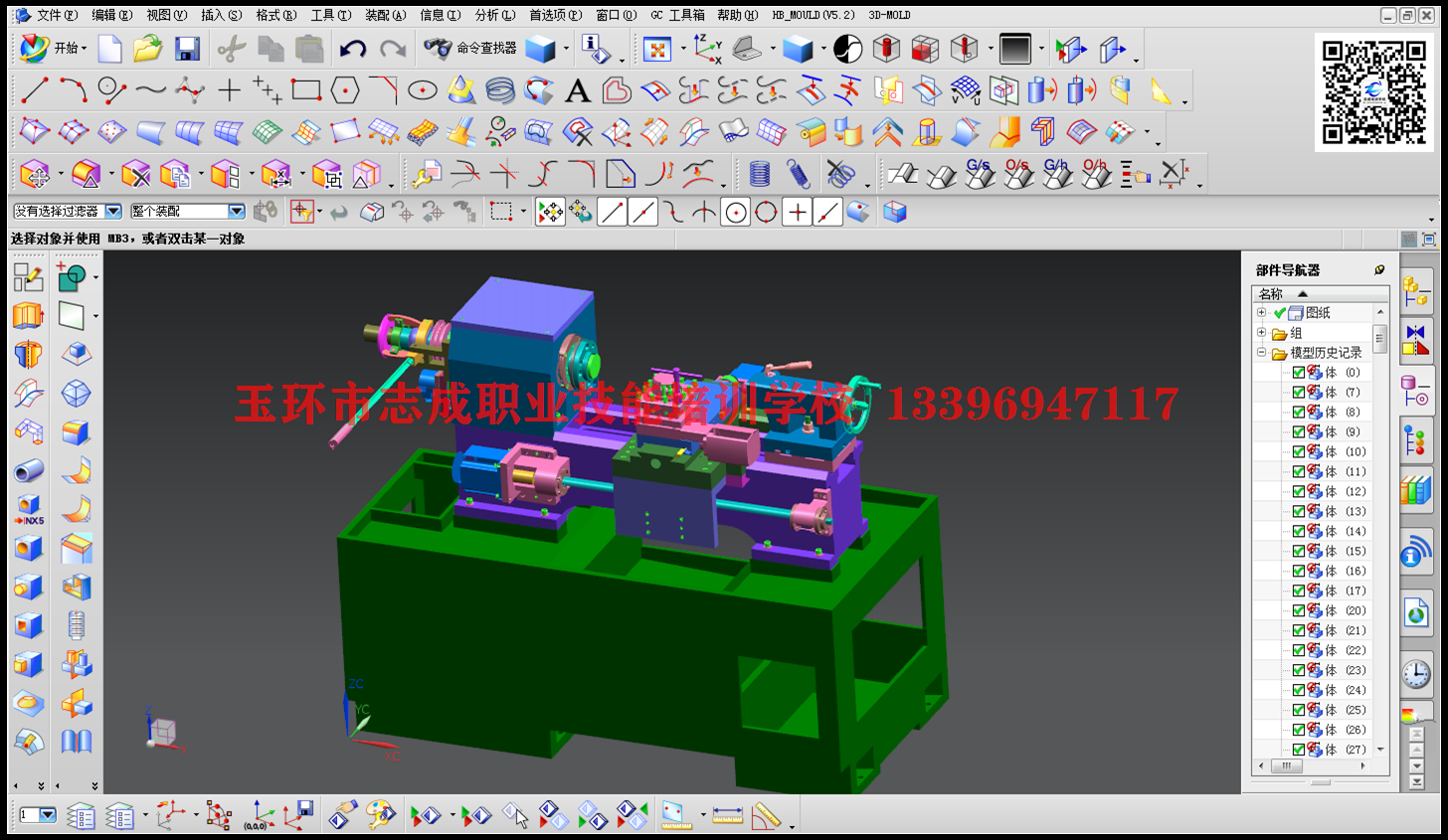Open the HB_MOULD(V5.2) menu
The height and width of the screenshot is (840, 1448).
[x=813, y=15]
